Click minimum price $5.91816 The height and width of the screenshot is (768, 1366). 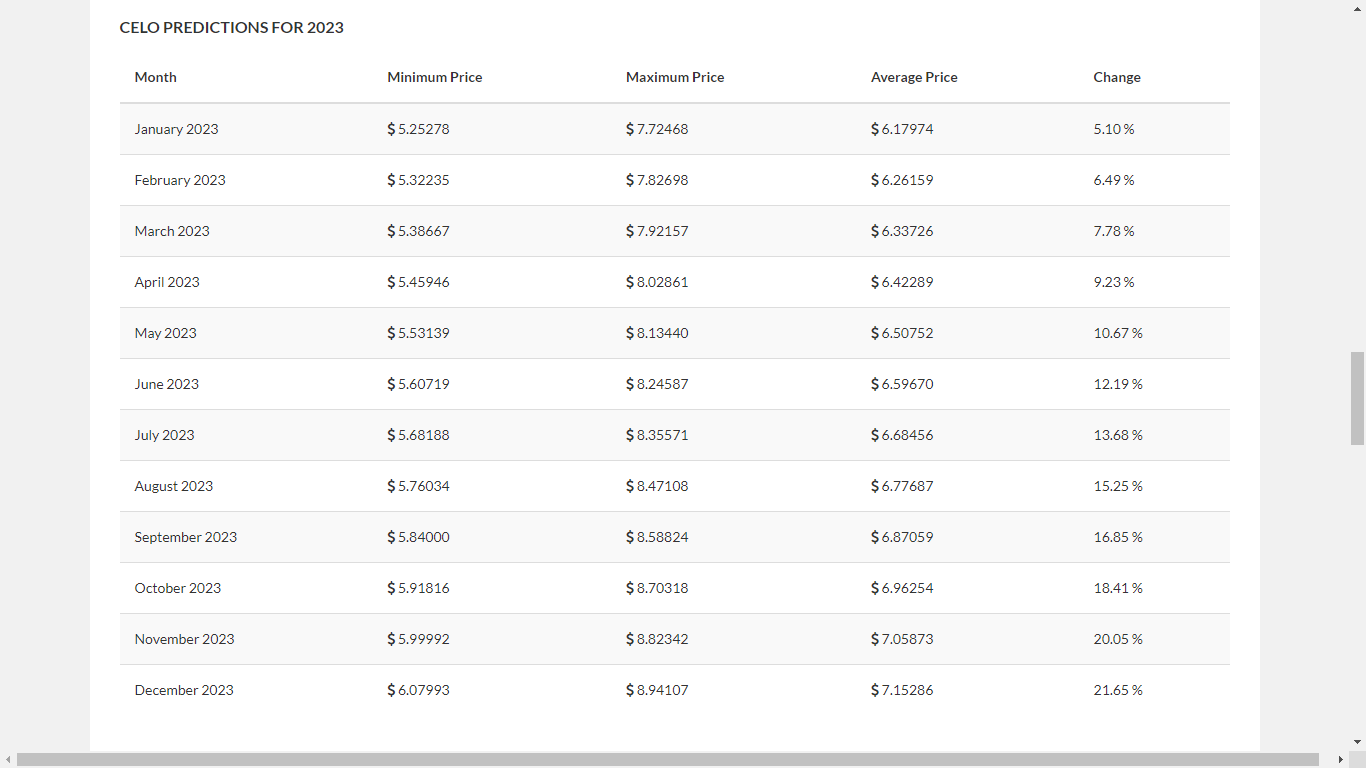[x=419, y=588]
